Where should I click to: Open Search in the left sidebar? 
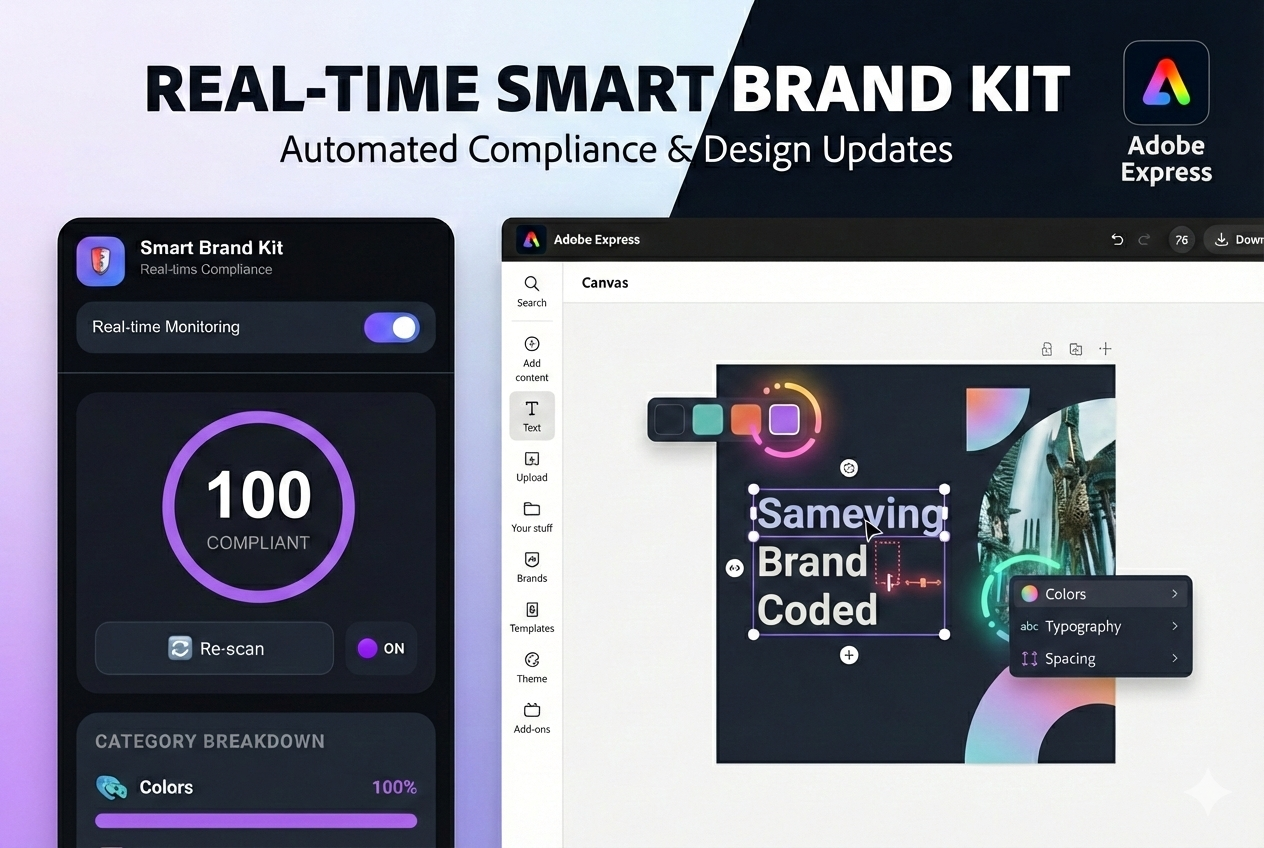[532, 291]
